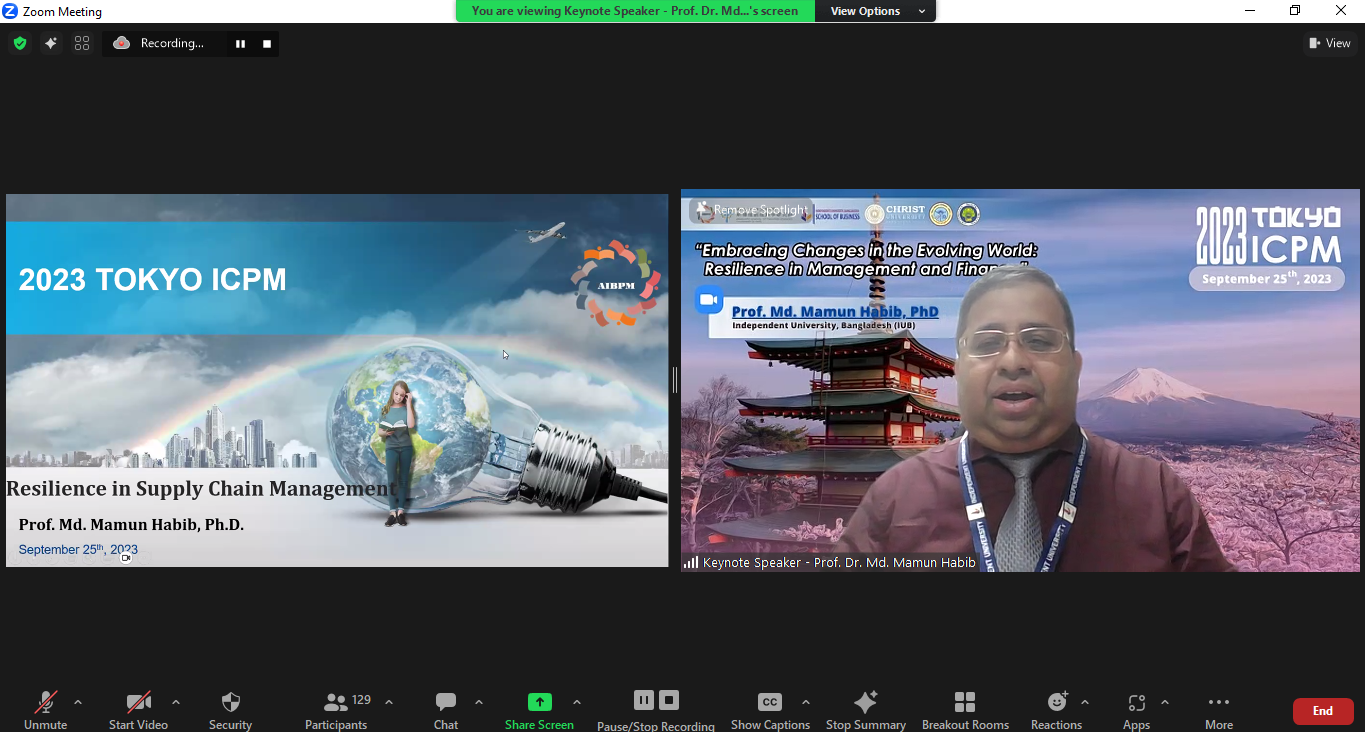Click the Stop Summary sparkle button
Image resolution: width=1365 pixels, height=732 pixels.
[866, 710]
